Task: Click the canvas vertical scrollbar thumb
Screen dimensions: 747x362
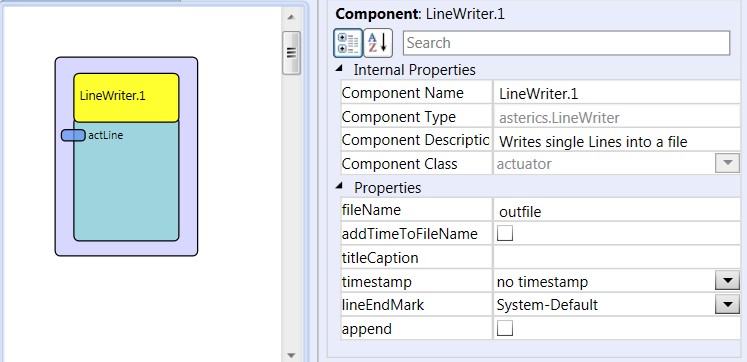Action: 292,52
